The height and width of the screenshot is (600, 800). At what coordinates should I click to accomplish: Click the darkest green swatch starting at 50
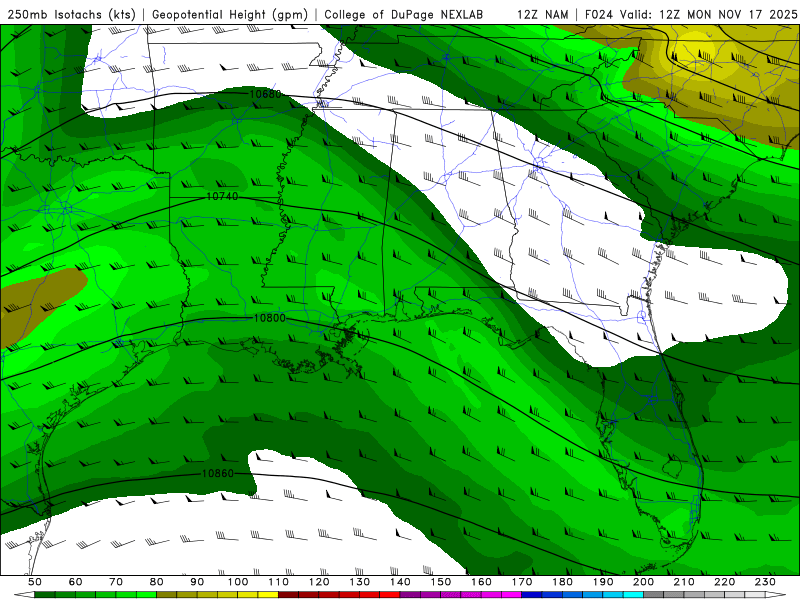pyautogui.click(x=45, y=595)
